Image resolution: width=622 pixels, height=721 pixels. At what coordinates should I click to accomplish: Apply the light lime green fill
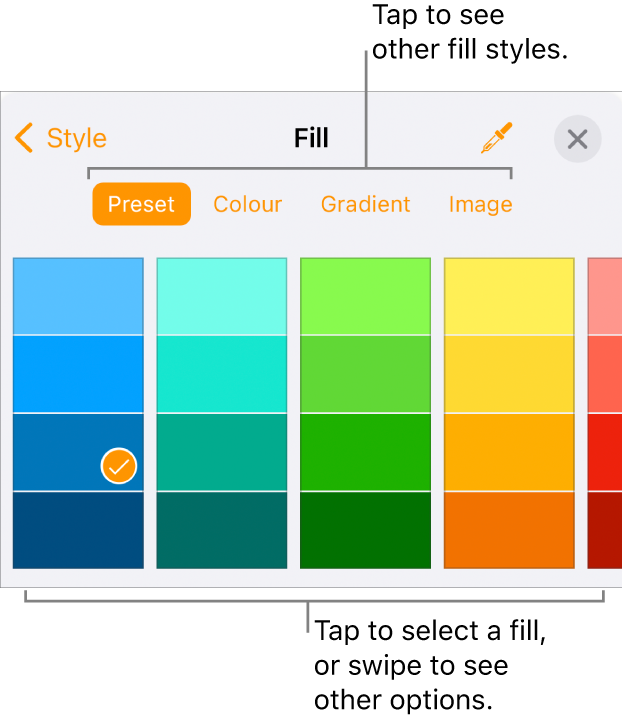click(365, 296)
